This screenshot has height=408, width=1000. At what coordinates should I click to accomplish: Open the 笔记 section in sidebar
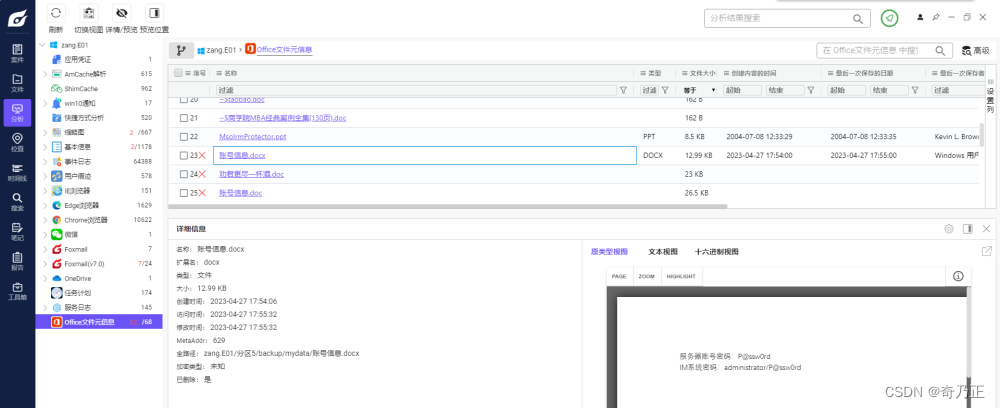pyautogui.click(x=17, y=231)
